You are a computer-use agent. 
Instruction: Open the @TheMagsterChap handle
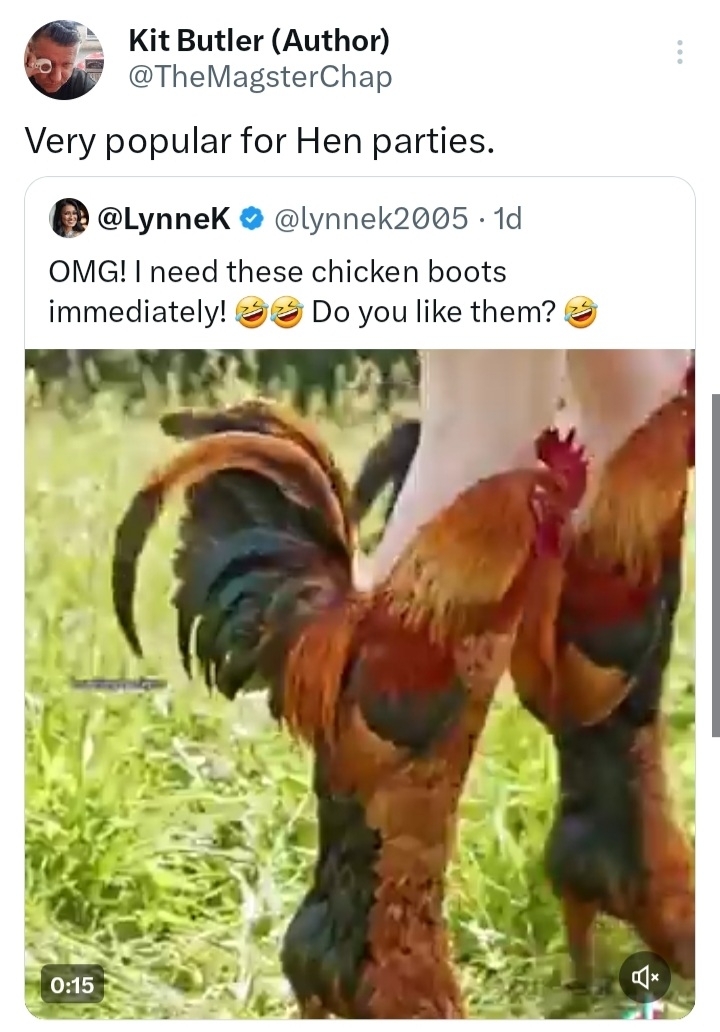pos(260,77)
